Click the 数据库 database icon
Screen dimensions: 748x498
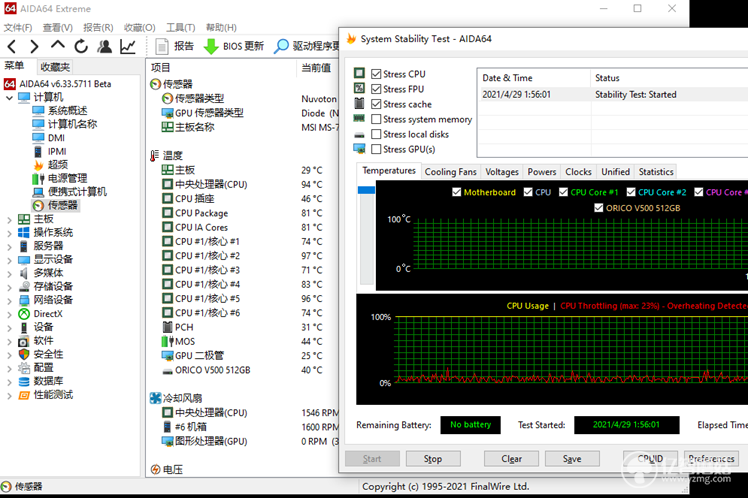point(24,381)
